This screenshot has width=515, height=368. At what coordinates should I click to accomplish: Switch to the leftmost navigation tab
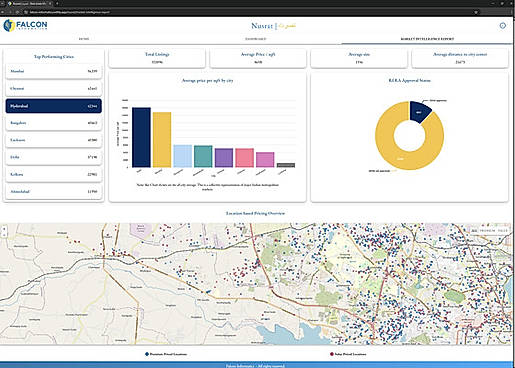[x=84, y=39]
